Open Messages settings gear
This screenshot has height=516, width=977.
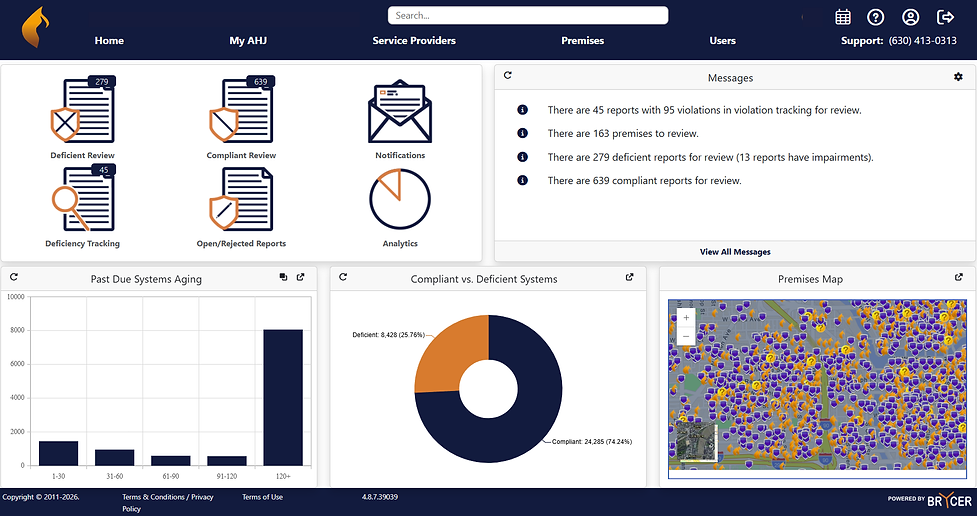point(958,77)
